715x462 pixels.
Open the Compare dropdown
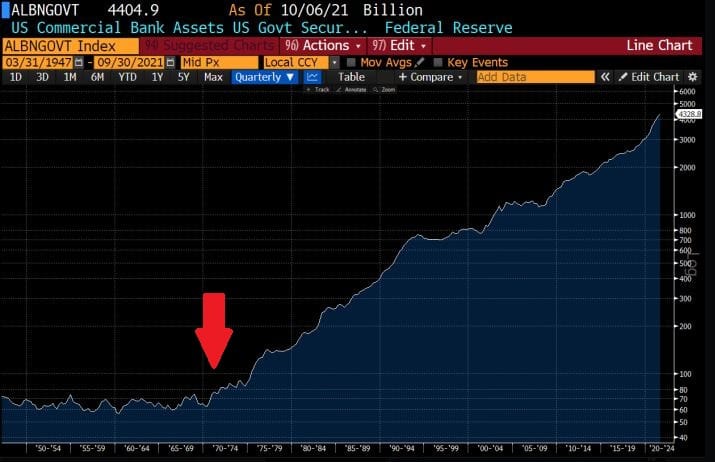point(430,77)
